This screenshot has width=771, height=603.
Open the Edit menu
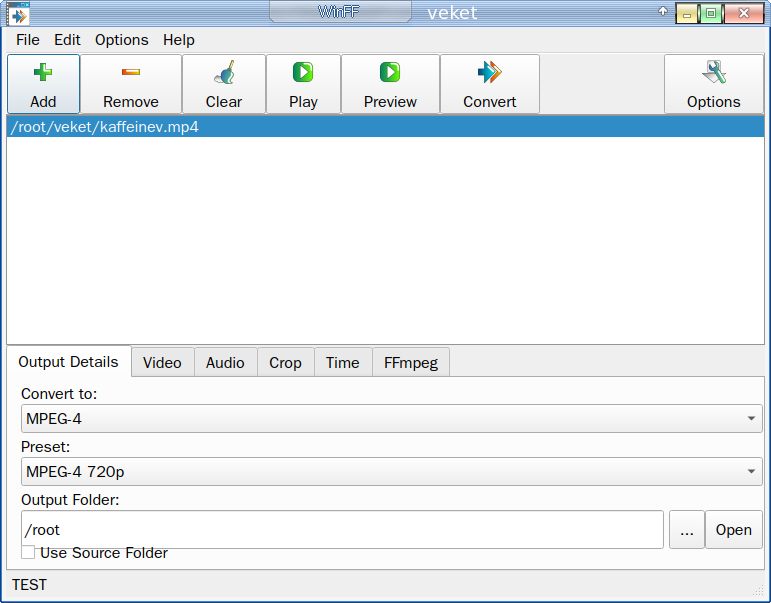point(67,40)
